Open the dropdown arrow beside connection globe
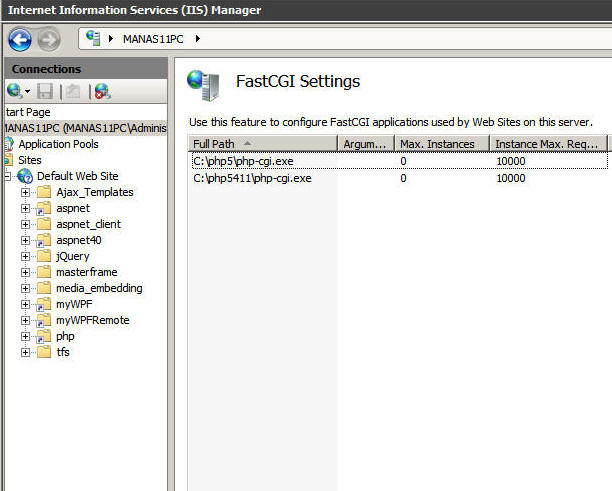 coord(27,92)
